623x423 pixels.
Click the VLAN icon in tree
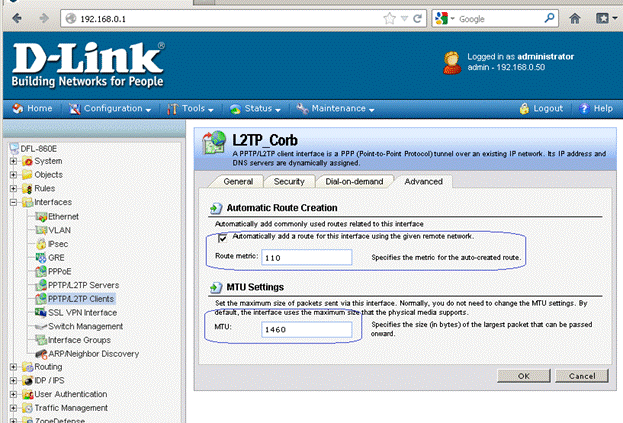[41, 230]
